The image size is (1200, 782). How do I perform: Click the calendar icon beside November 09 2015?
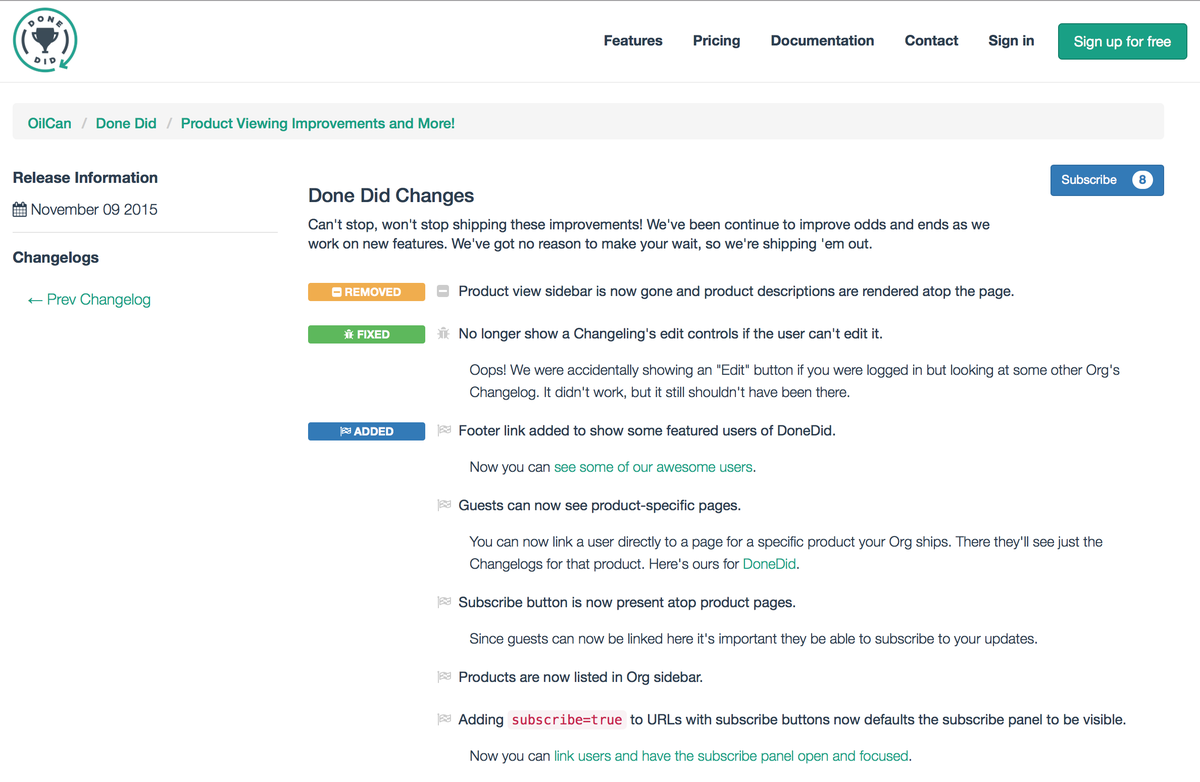[19, 210]
